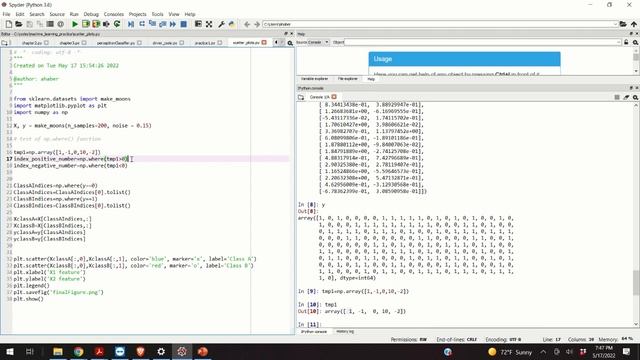Open the Consoles menu
The image size is (640, 360).
(x=113, y=14)
